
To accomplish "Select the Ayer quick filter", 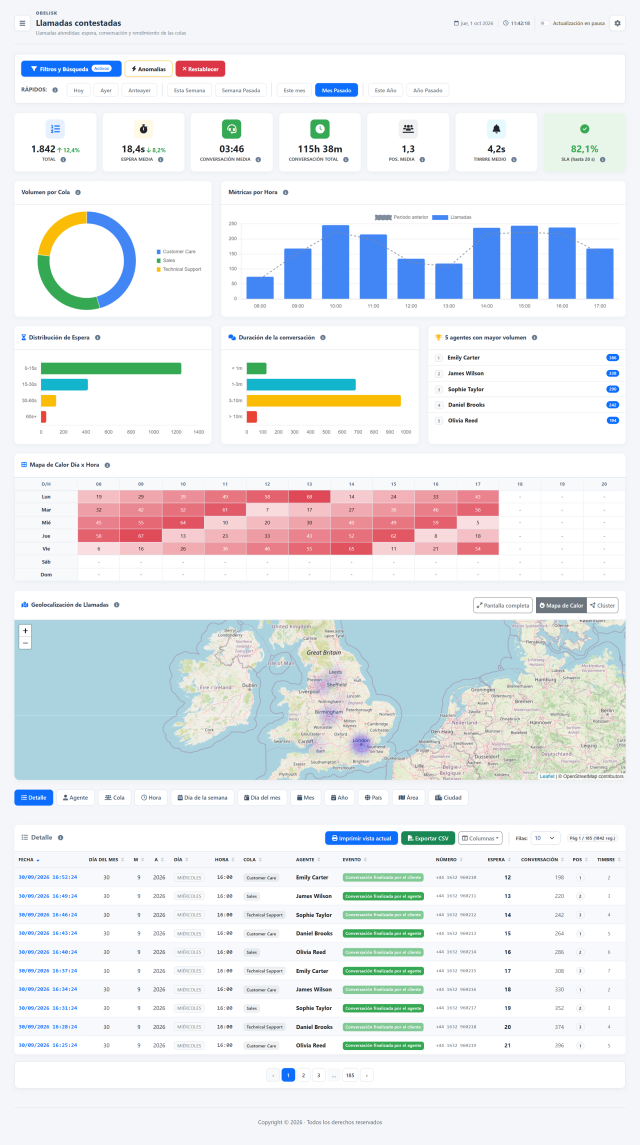I will pyautogui.click(x=105, y=90).
